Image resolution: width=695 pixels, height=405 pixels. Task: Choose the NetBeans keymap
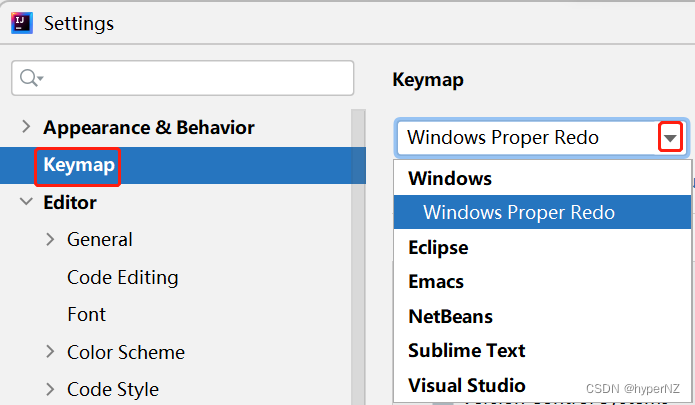[543, 316]
